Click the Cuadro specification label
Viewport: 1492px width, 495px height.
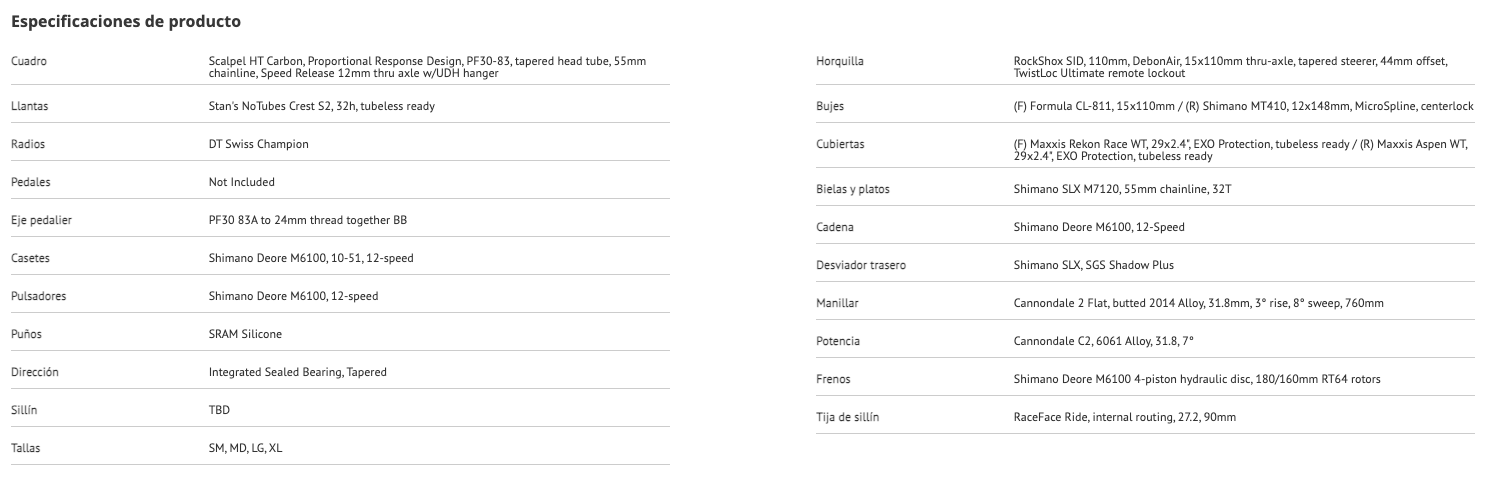click(x=29, y=62)
